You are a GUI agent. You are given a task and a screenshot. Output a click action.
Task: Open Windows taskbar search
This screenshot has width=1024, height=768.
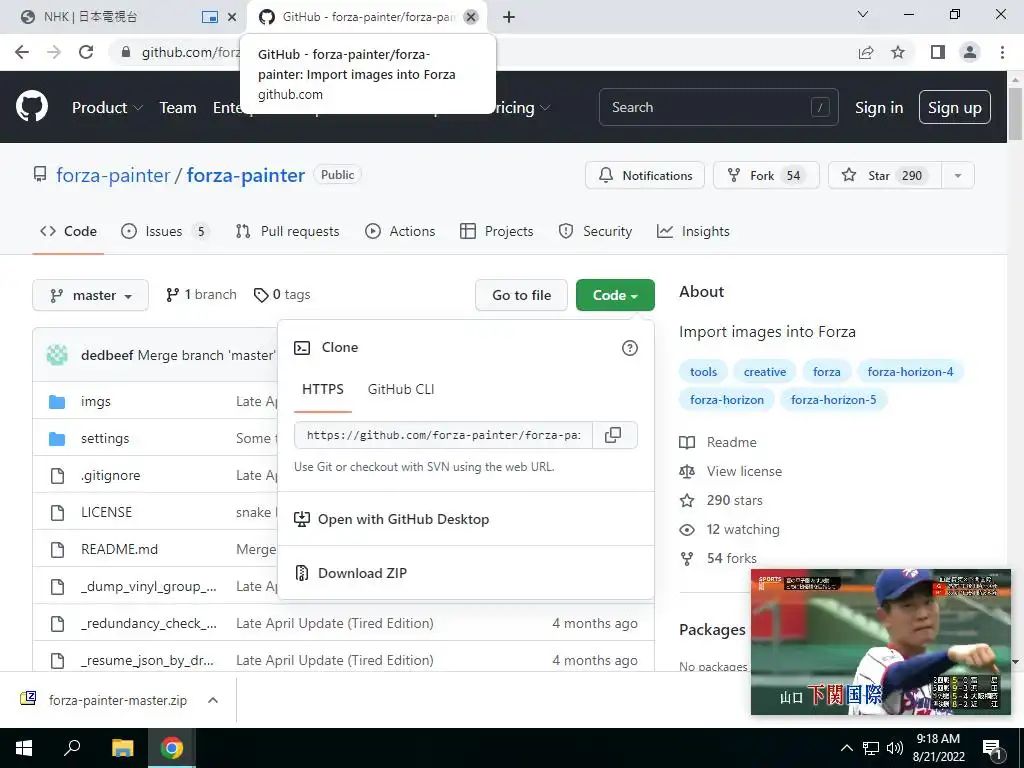72,748
